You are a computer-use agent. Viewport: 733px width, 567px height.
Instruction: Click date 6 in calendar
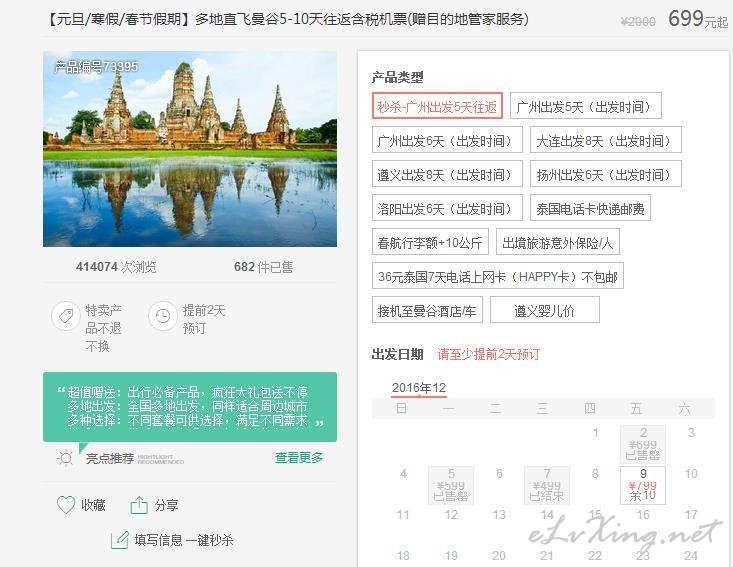tap(499, 474)
